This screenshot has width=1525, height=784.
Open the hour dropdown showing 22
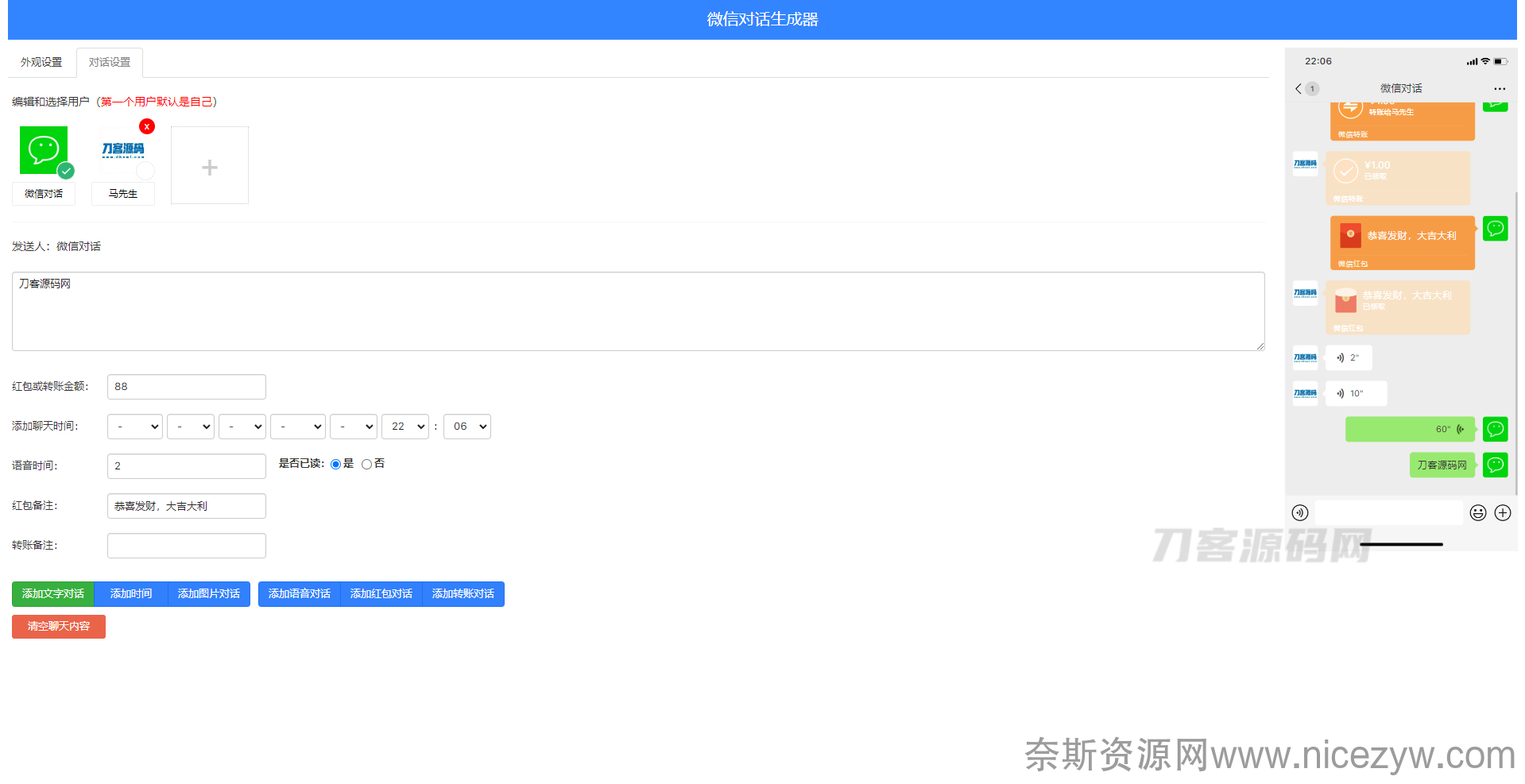405,427
